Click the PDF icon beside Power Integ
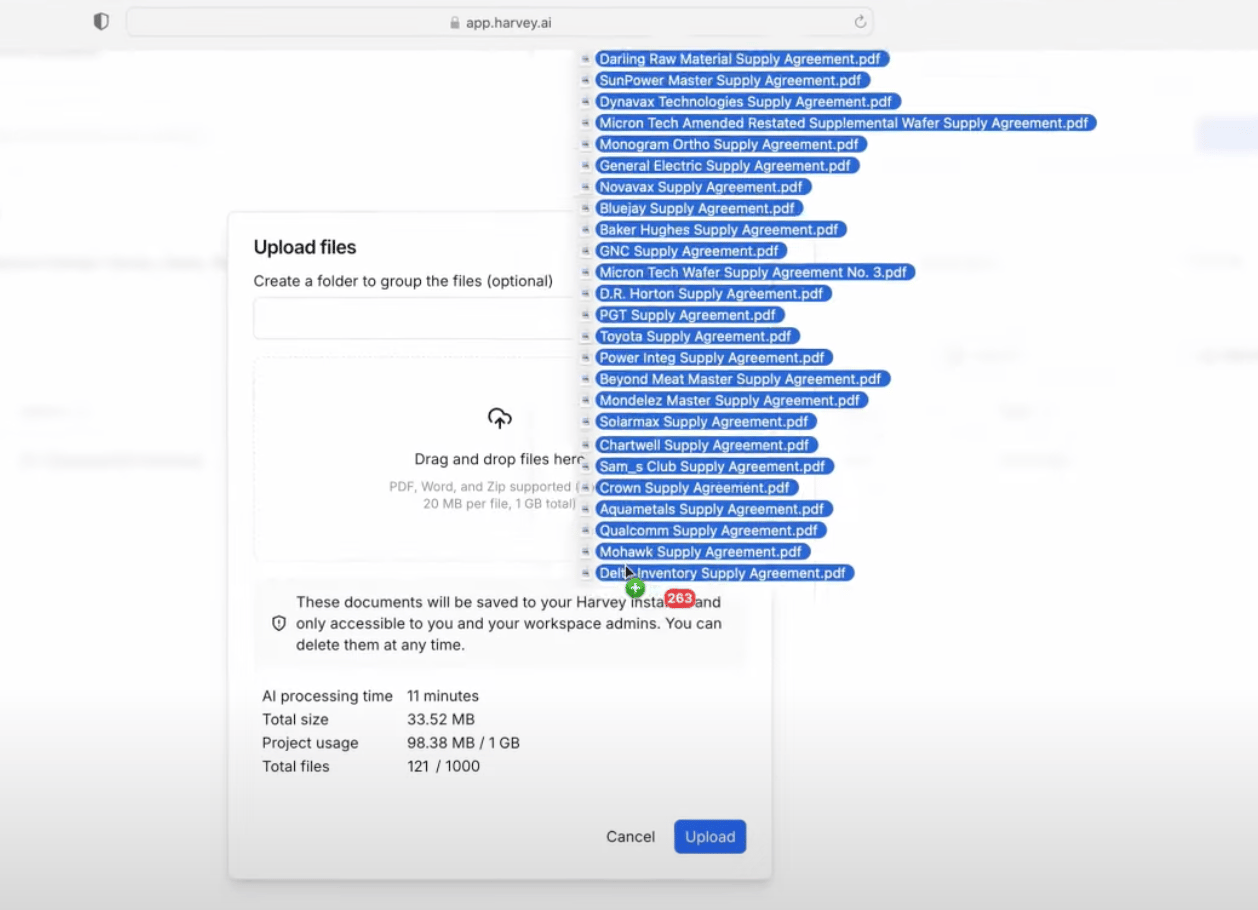The image size is (1258, 910). (586, 357)
